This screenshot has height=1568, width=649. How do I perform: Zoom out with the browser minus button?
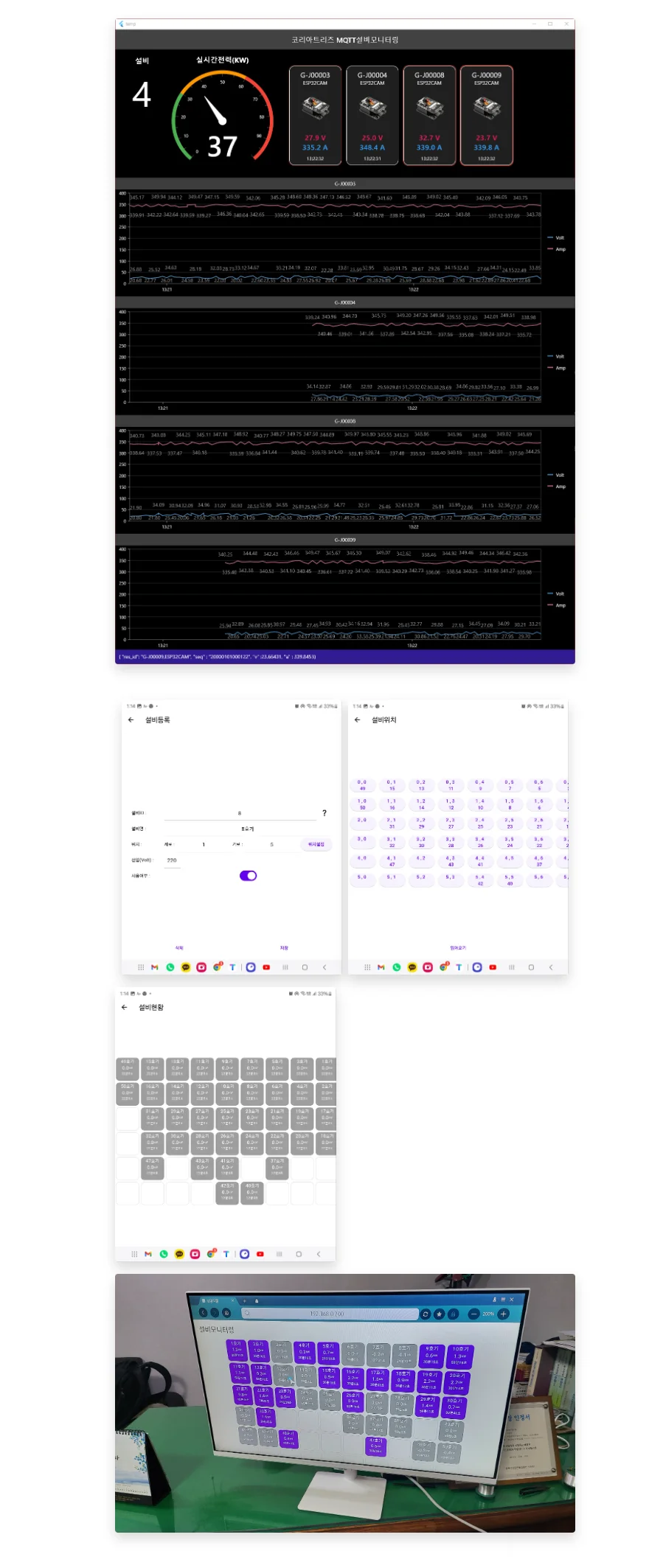coord(473,1314)
